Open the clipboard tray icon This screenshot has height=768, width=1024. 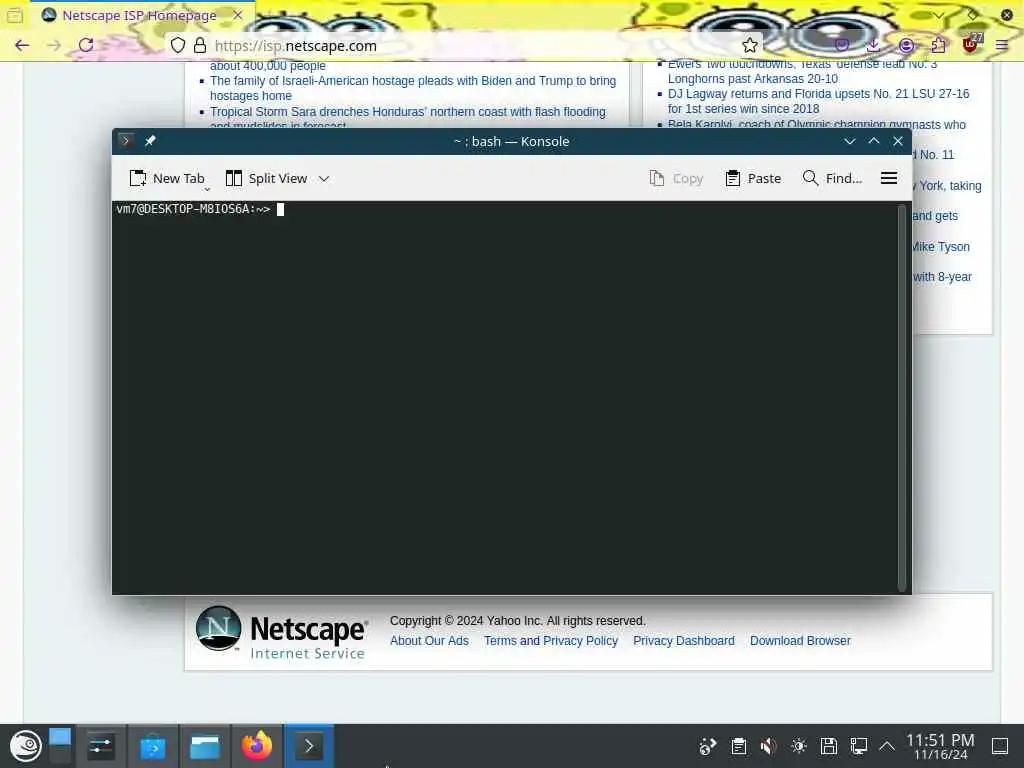pos(739,746)
